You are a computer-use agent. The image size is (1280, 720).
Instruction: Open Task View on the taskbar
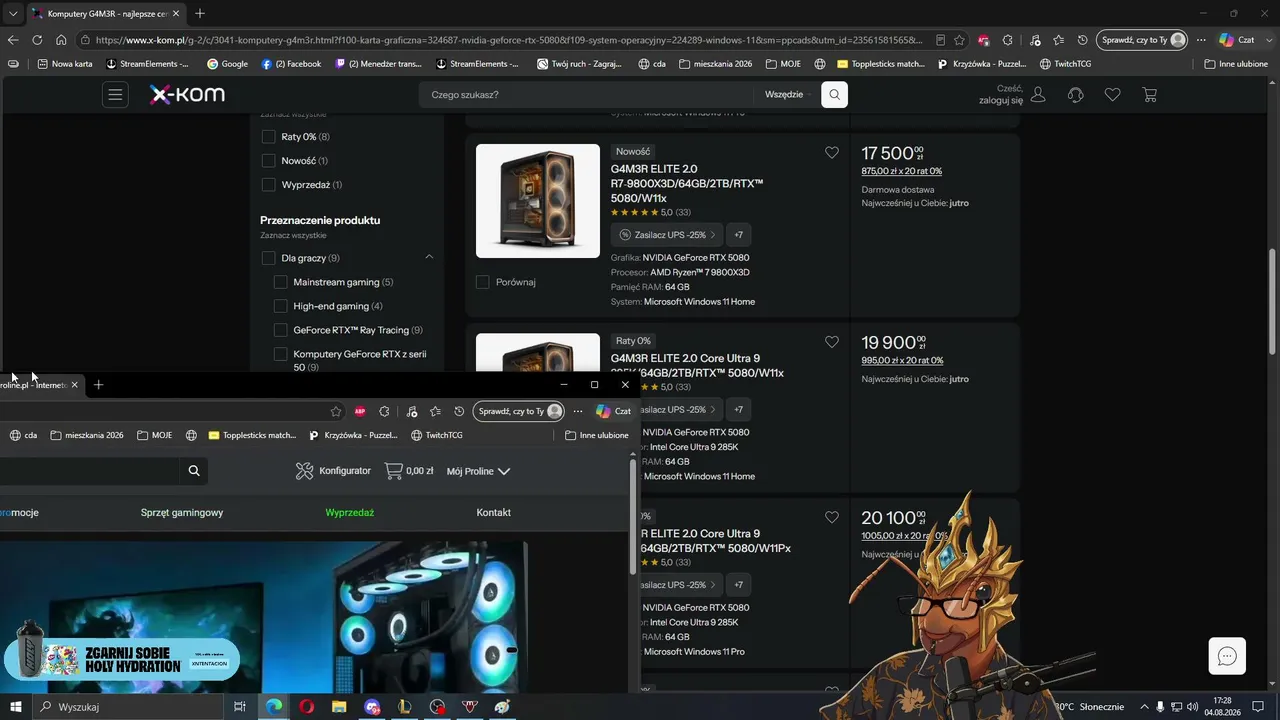(240, 707)
